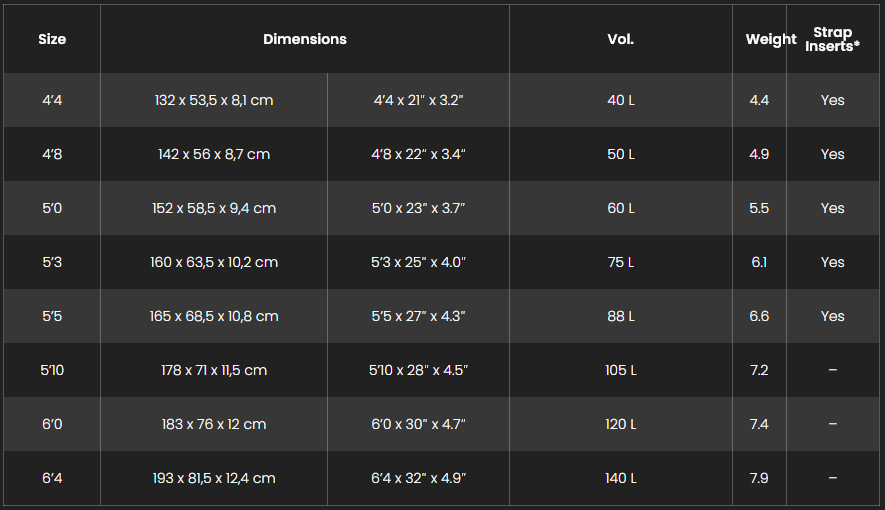This screenshot has width=885, height=510.
Task: Click the 6.1 weight value
Action: click(x=759, y=262)
